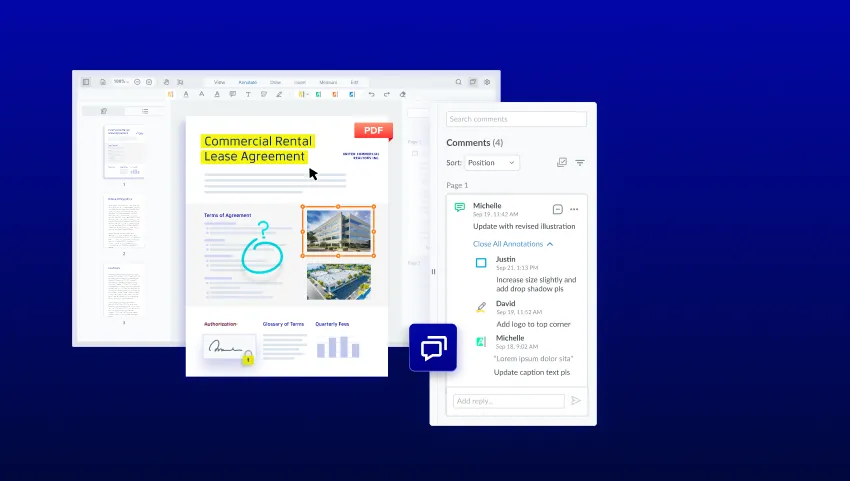
Task: Select the pan hand tool
Action: point(166,82)
